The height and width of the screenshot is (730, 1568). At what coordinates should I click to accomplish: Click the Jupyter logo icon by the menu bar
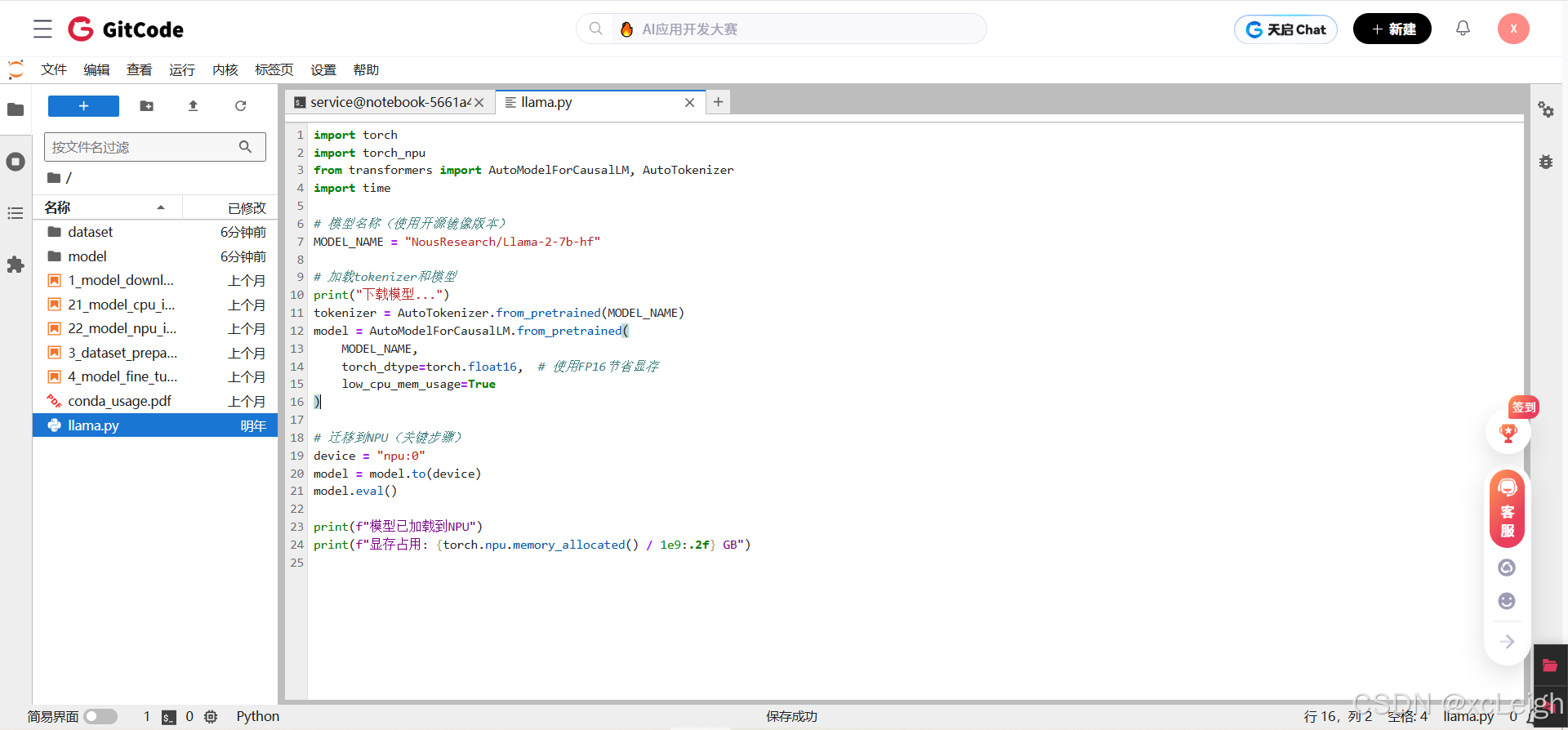click(x=16, y=69)
